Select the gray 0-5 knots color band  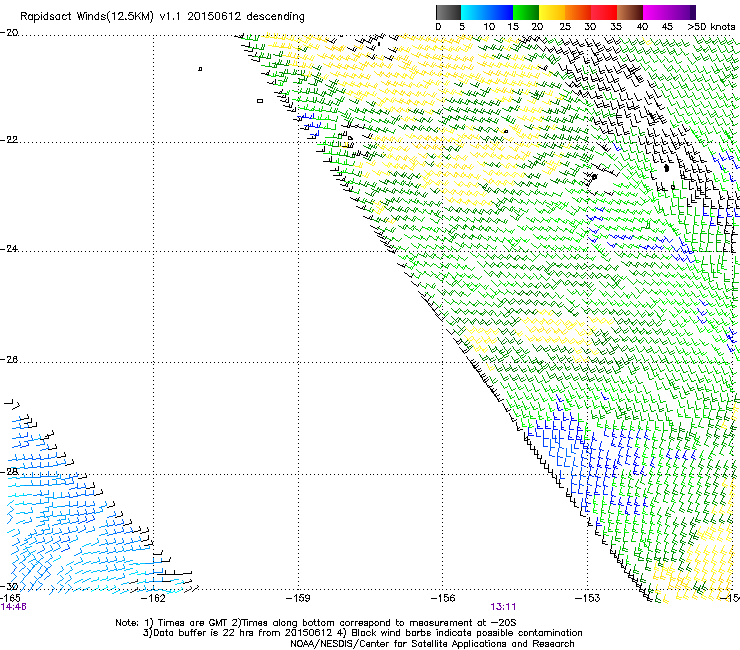click(x=448, y=12)
